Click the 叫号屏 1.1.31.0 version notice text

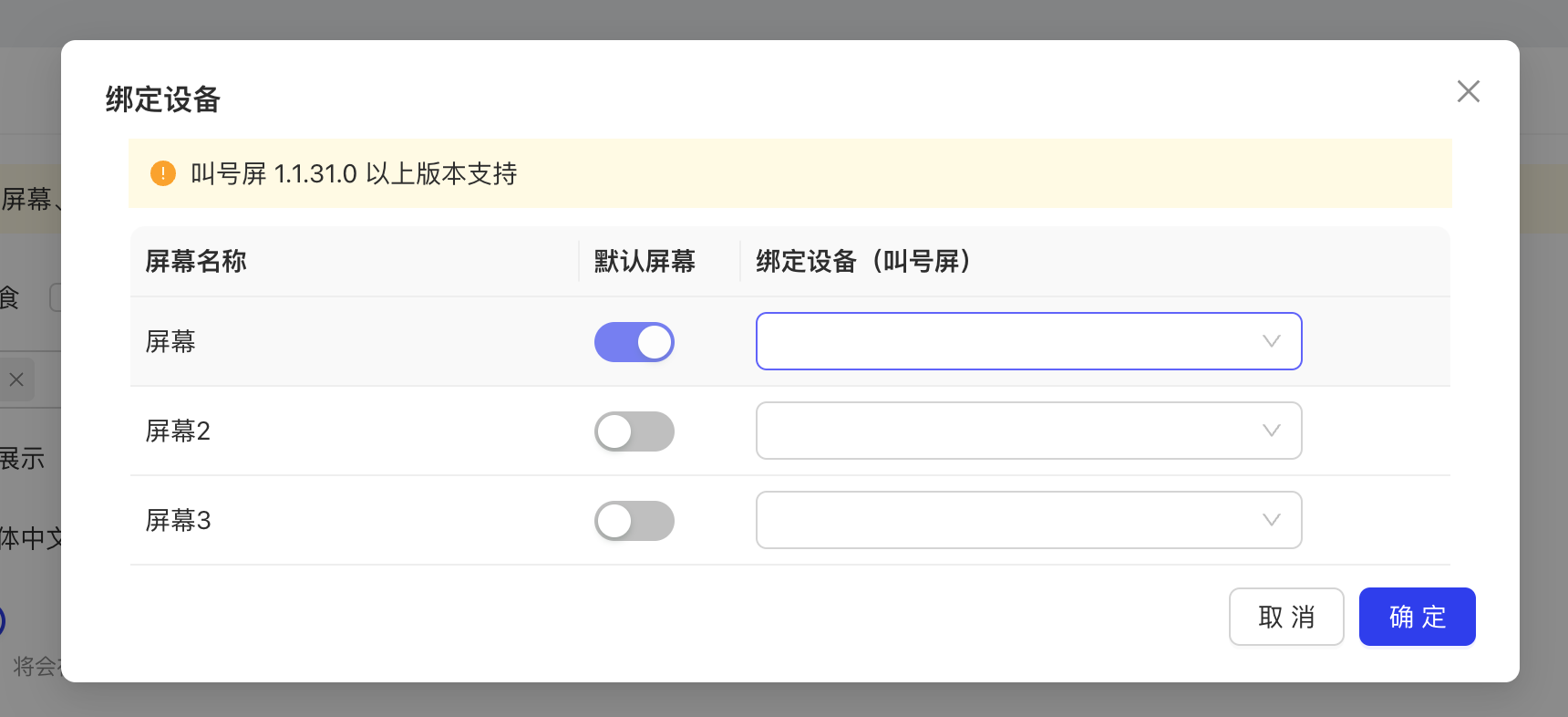pos(354,173)
